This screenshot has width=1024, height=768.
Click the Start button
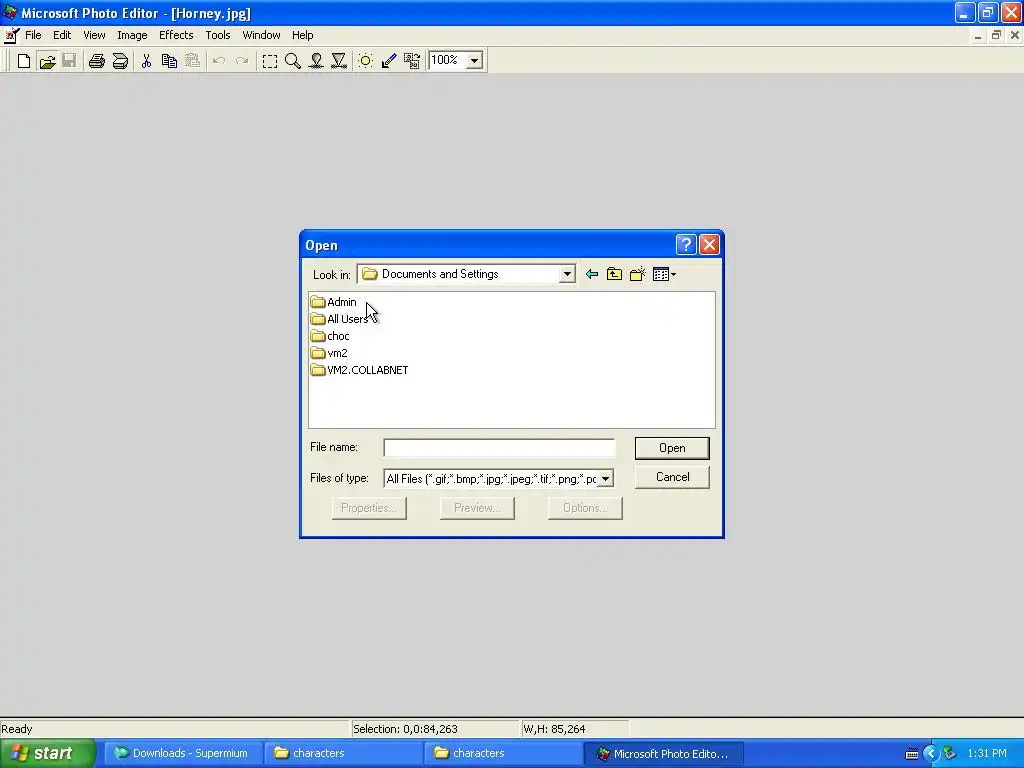[x=47, y=754]
